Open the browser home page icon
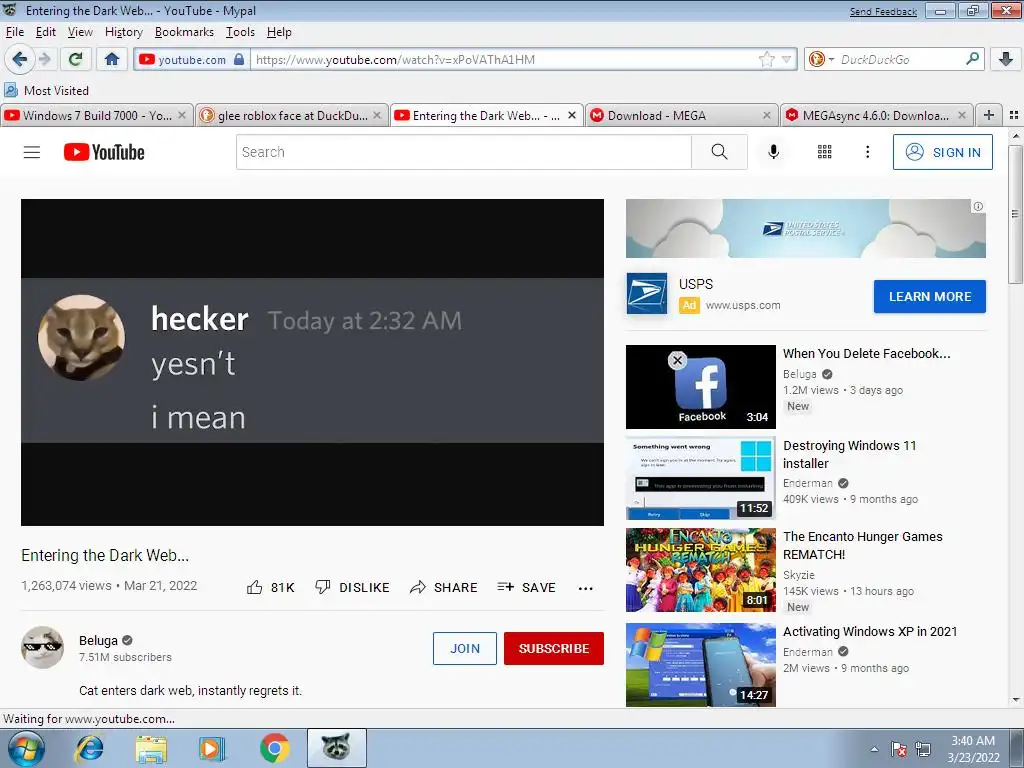 112,59
